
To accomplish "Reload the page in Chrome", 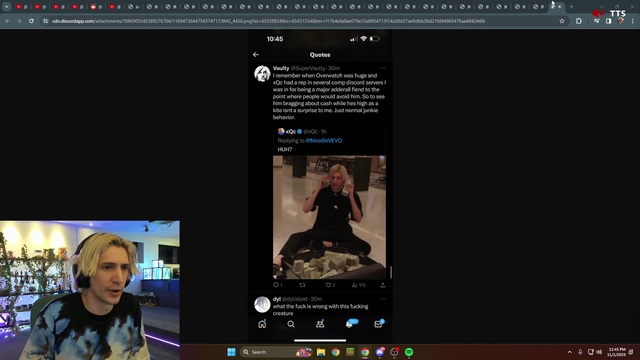I will point(31,21).
